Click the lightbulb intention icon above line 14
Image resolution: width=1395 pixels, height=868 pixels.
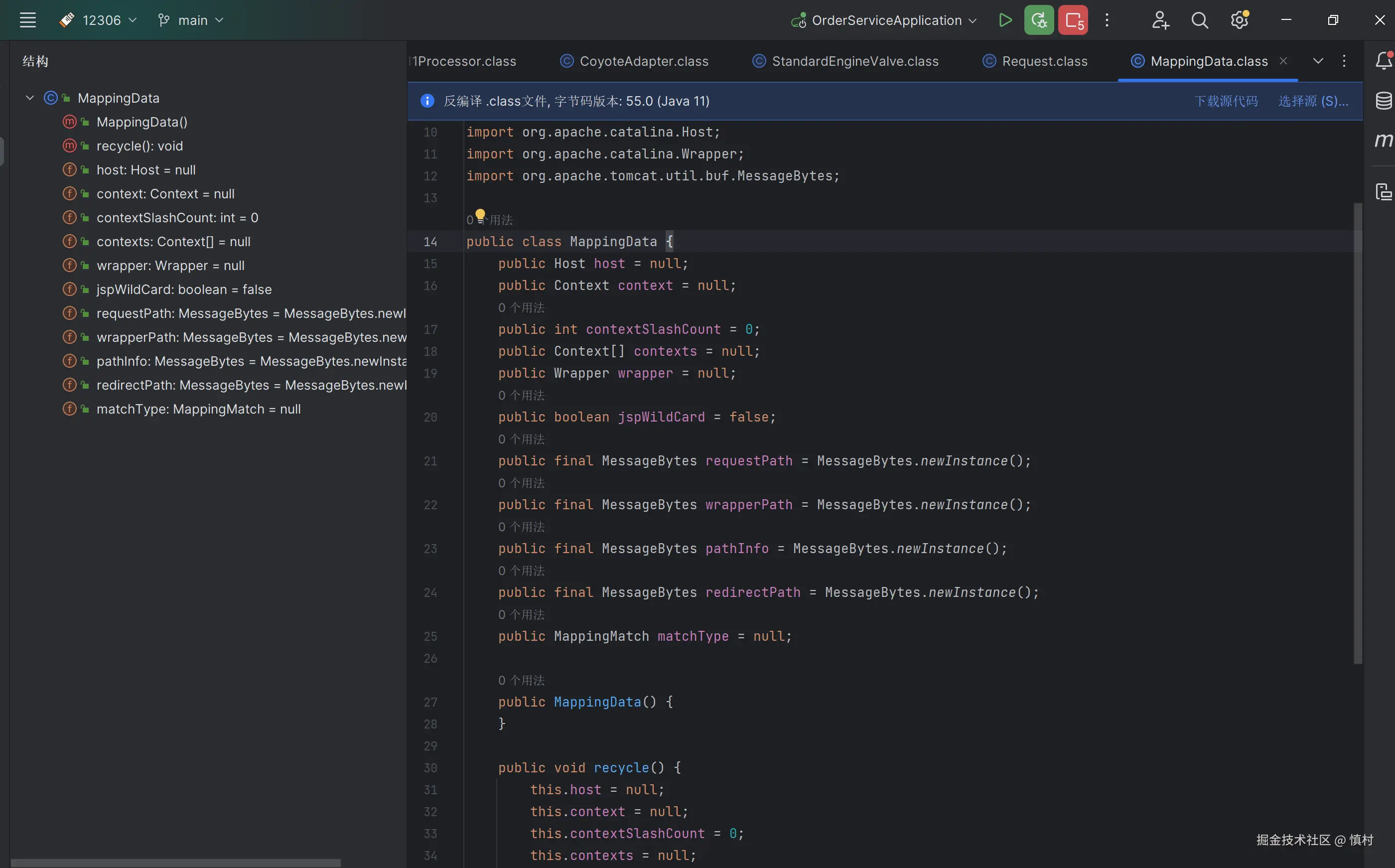(480, 215)
